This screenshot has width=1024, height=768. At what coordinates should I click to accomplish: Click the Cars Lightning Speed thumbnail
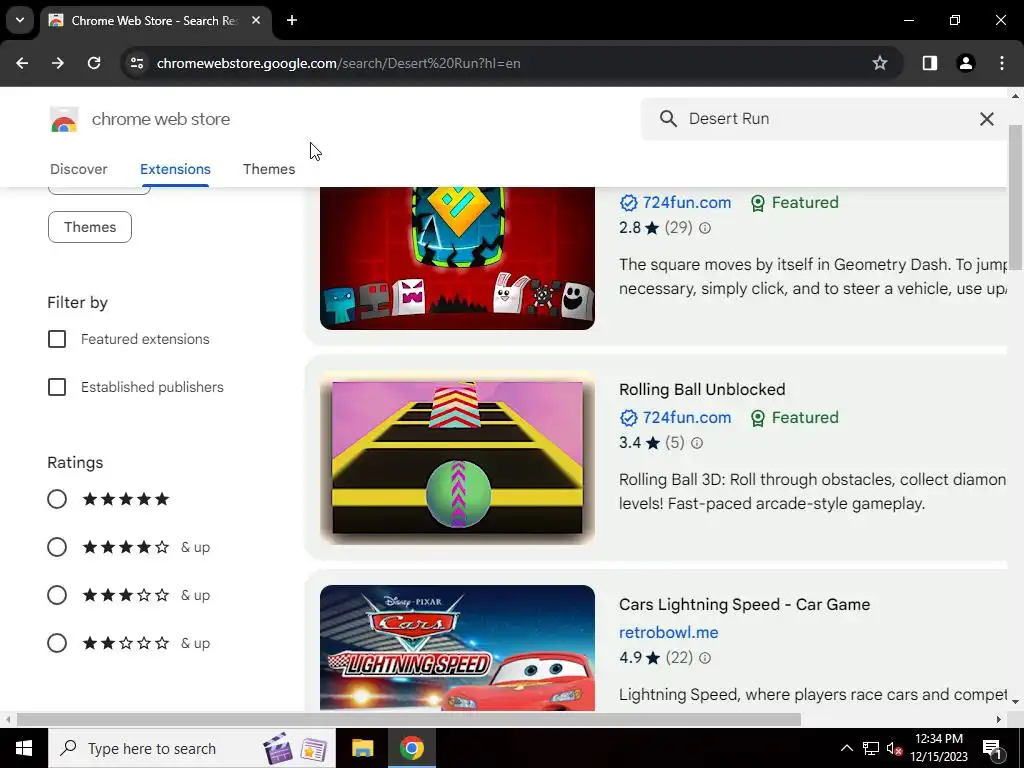[x=457, y=648]
